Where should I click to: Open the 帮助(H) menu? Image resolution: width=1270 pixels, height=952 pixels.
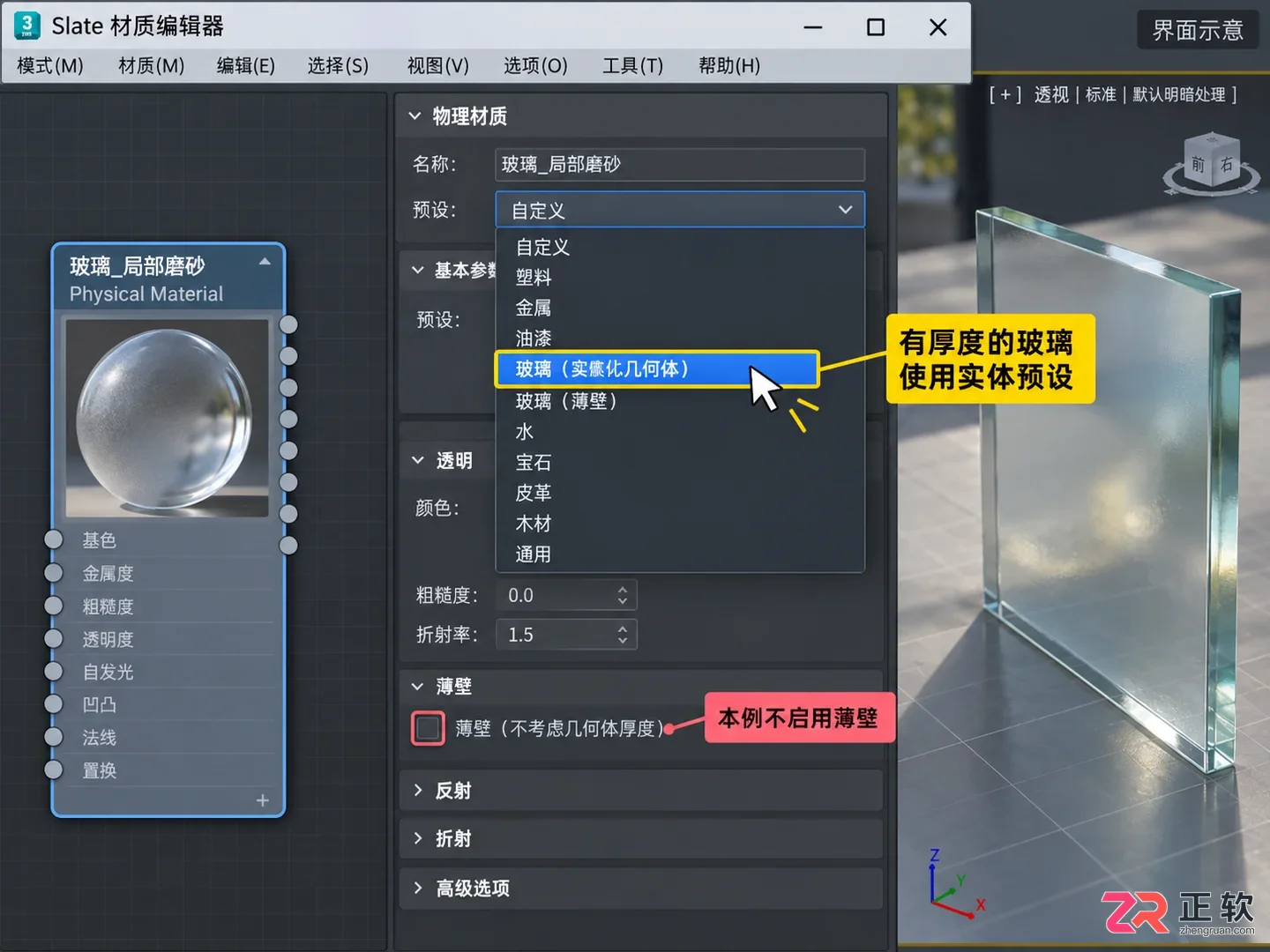pos(729,66)
